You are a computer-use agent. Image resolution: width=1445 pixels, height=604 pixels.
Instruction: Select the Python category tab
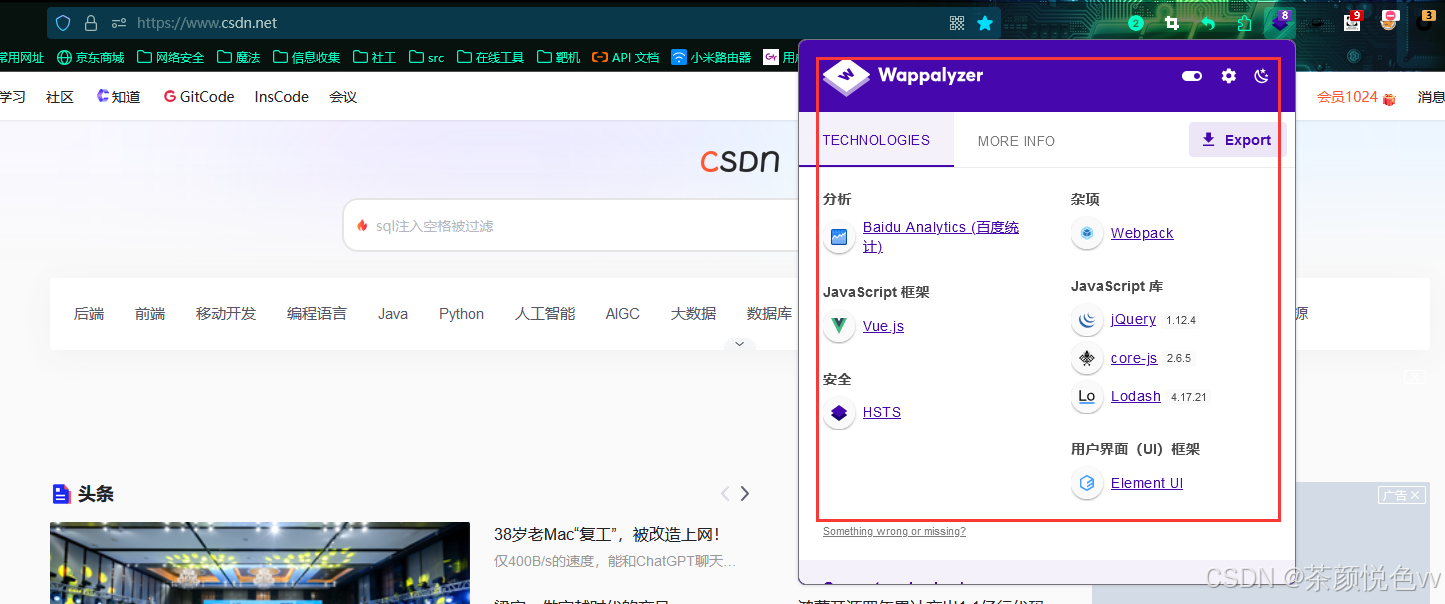[461, 313]
